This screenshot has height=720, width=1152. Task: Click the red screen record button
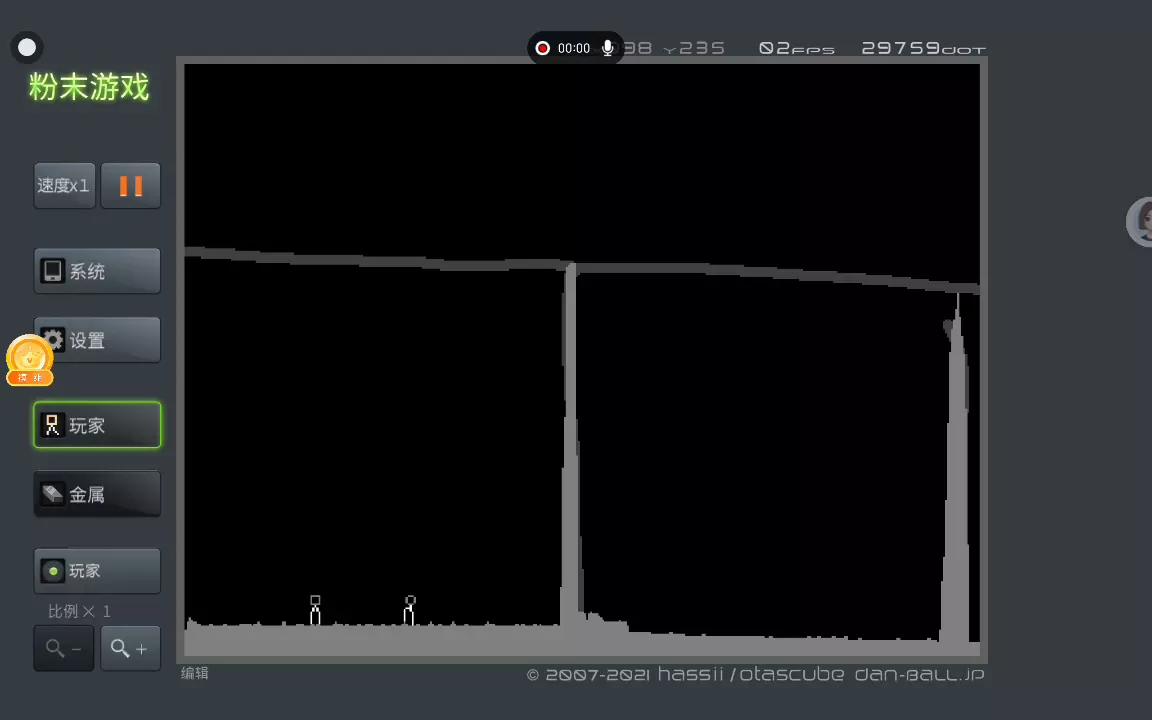click(543, 48)
